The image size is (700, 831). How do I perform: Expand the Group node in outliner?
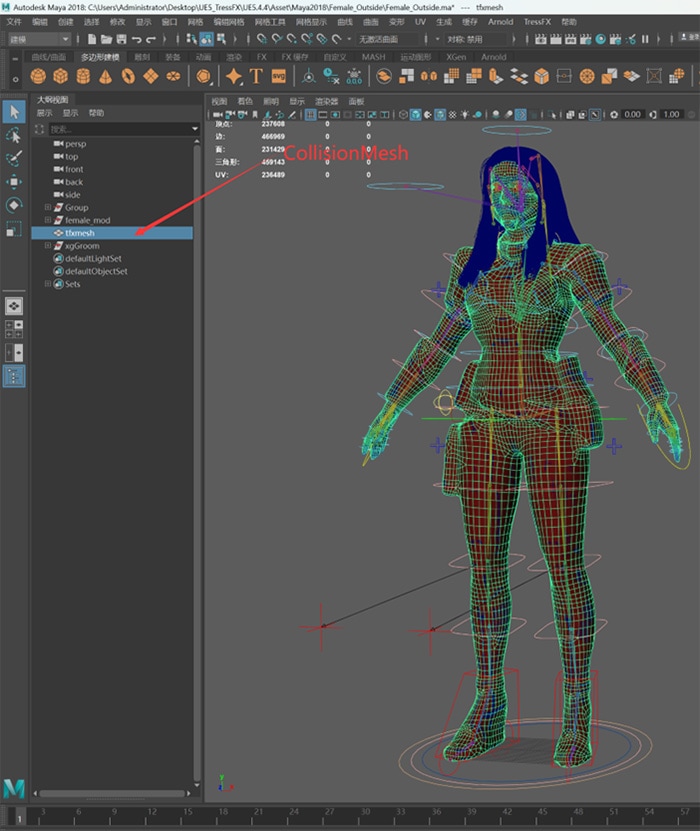click(47, 208)
